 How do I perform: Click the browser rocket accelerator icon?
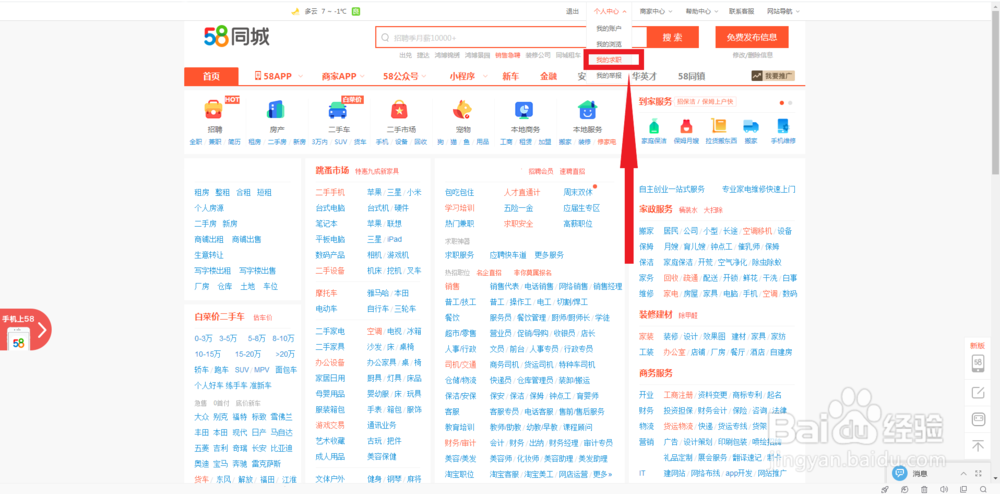point(885,490)
